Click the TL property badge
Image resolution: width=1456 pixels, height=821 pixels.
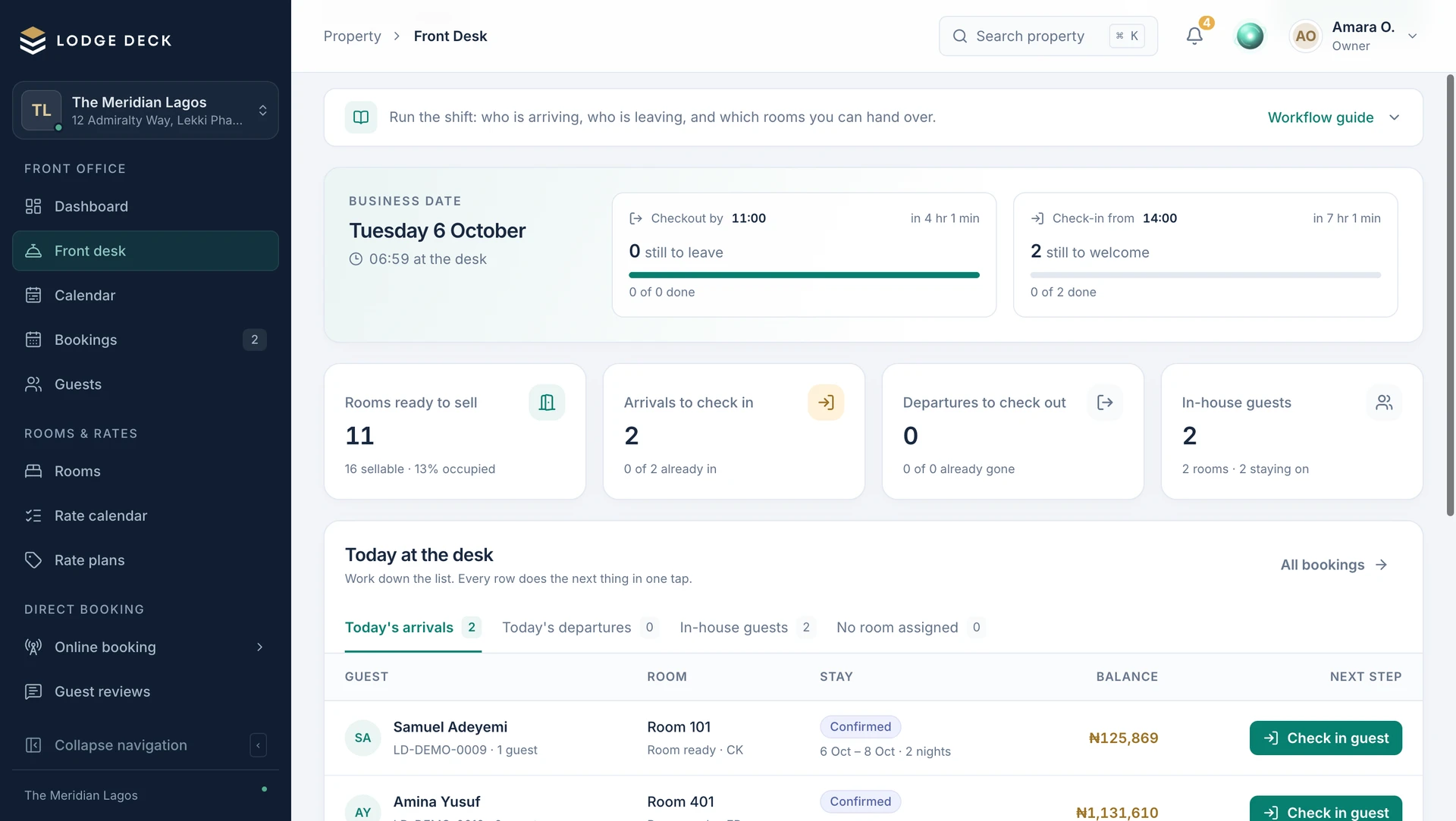tap(41, 111)
